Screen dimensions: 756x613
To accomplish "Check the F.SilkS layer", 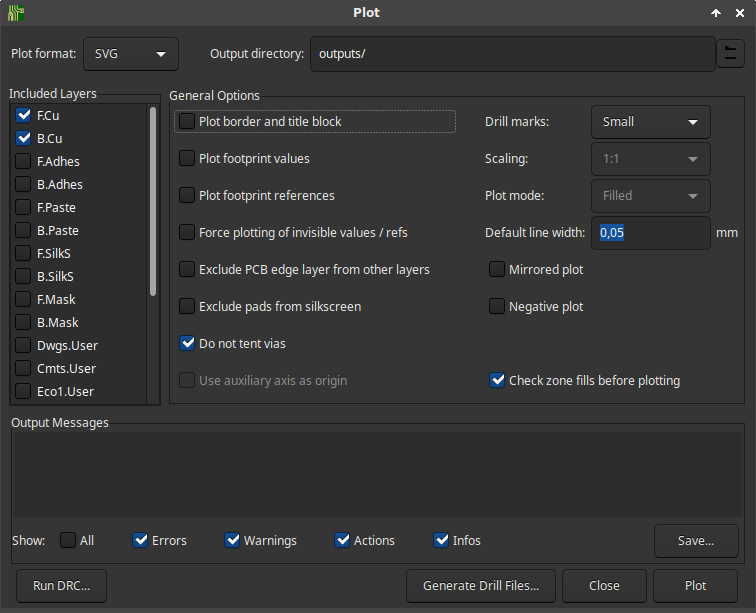I will 23,254.
